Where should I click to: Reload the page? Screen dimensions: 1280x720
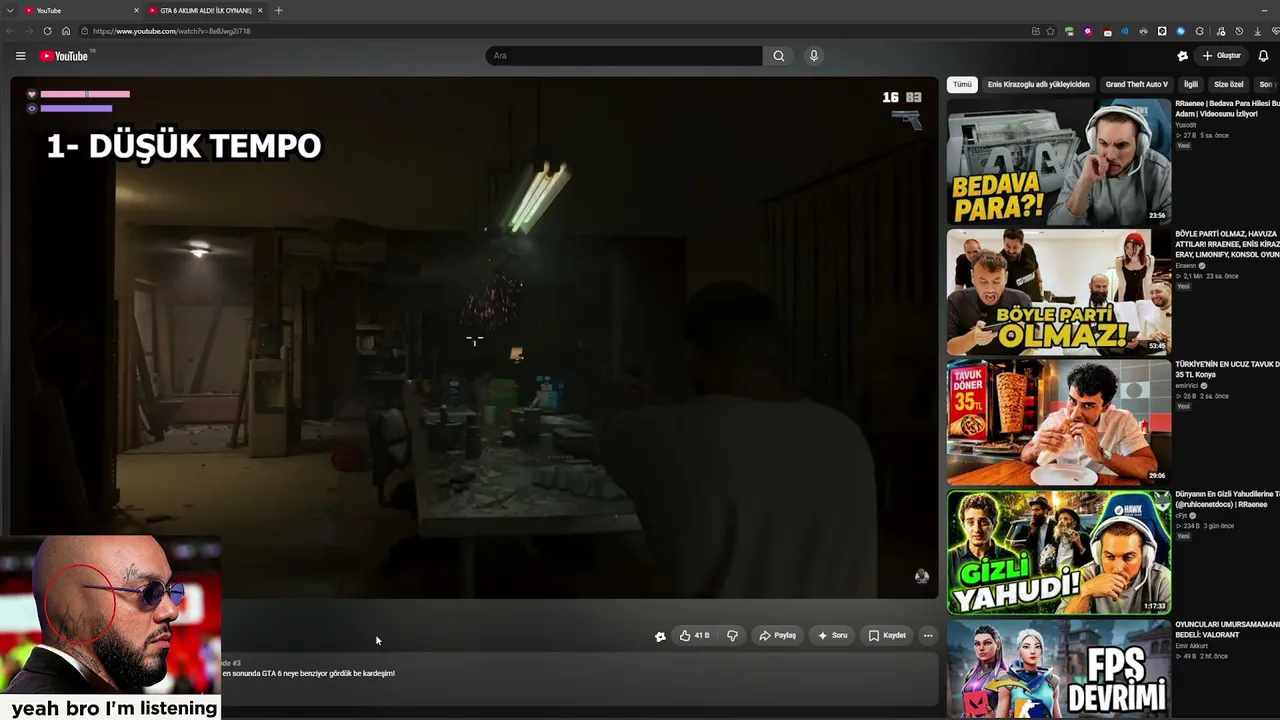click(x=47, y=31)
